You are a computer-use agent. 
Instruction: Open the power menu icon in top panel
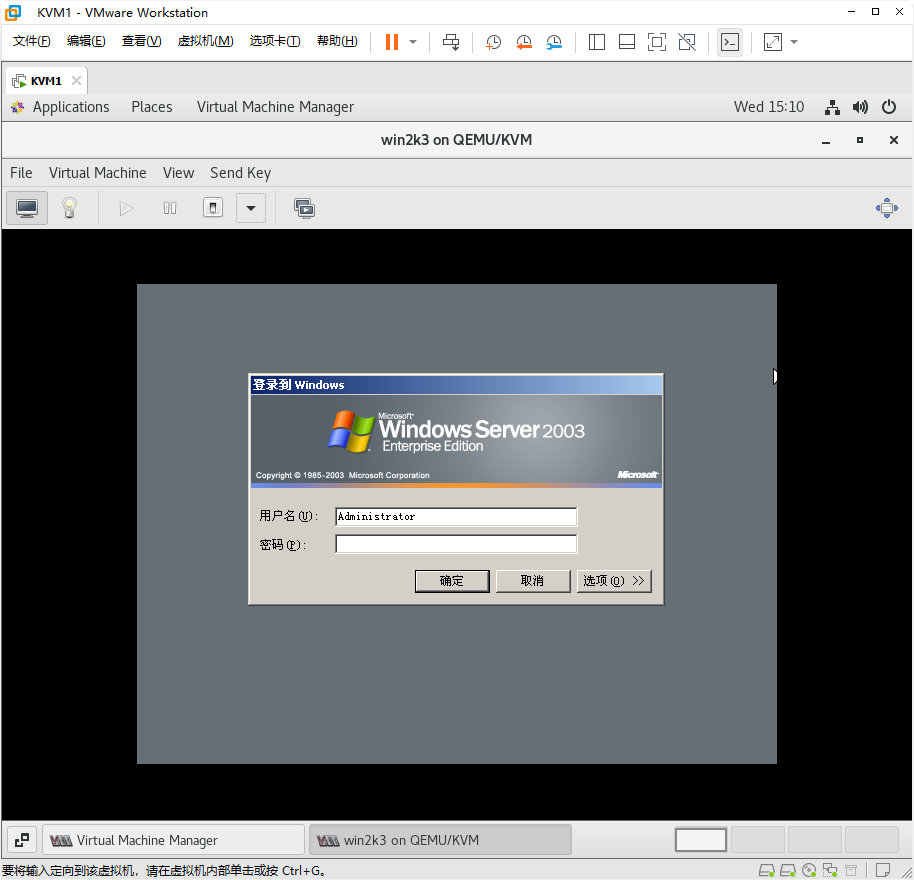point(888,107)
